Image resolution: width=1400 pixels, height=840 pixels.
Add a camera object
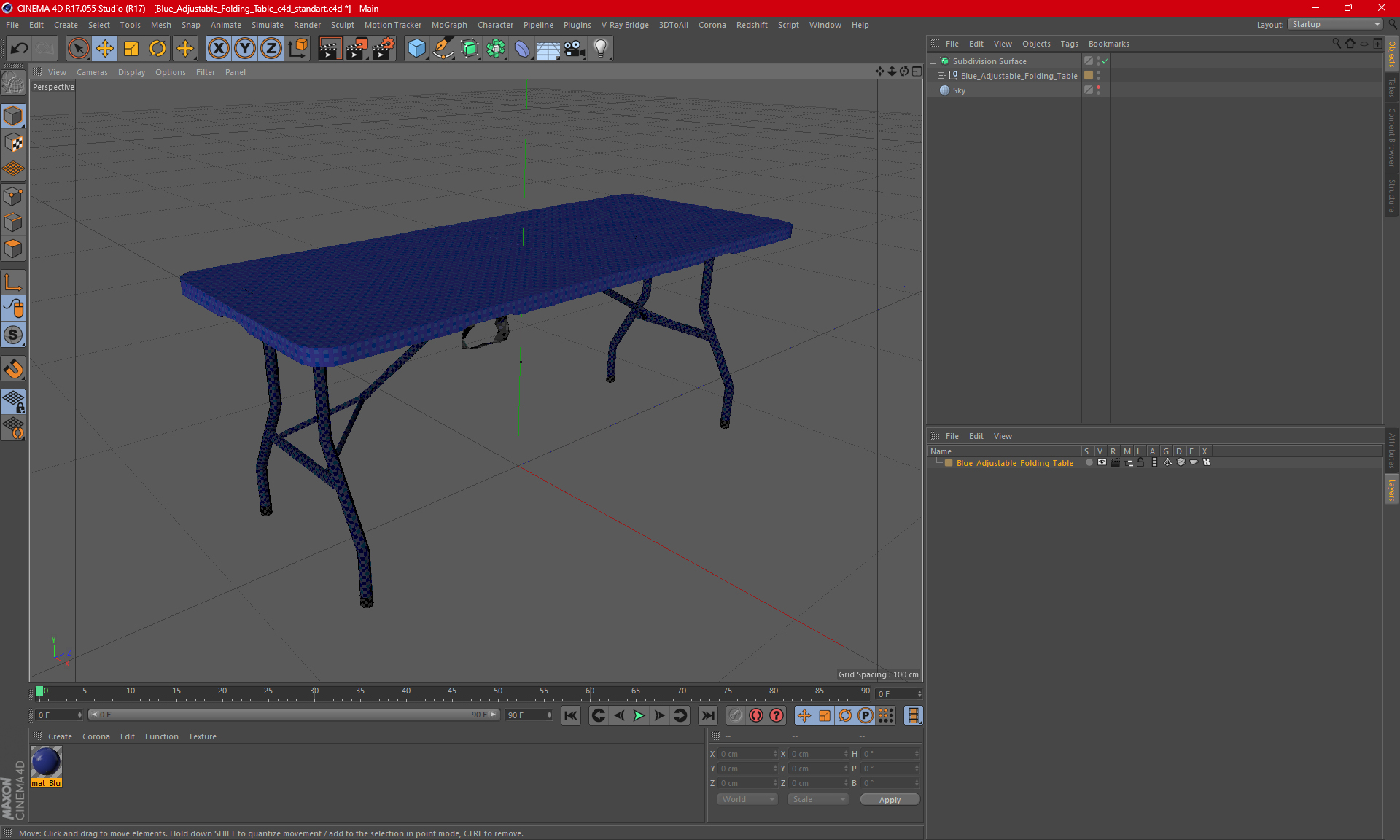(x=575, y=49)
